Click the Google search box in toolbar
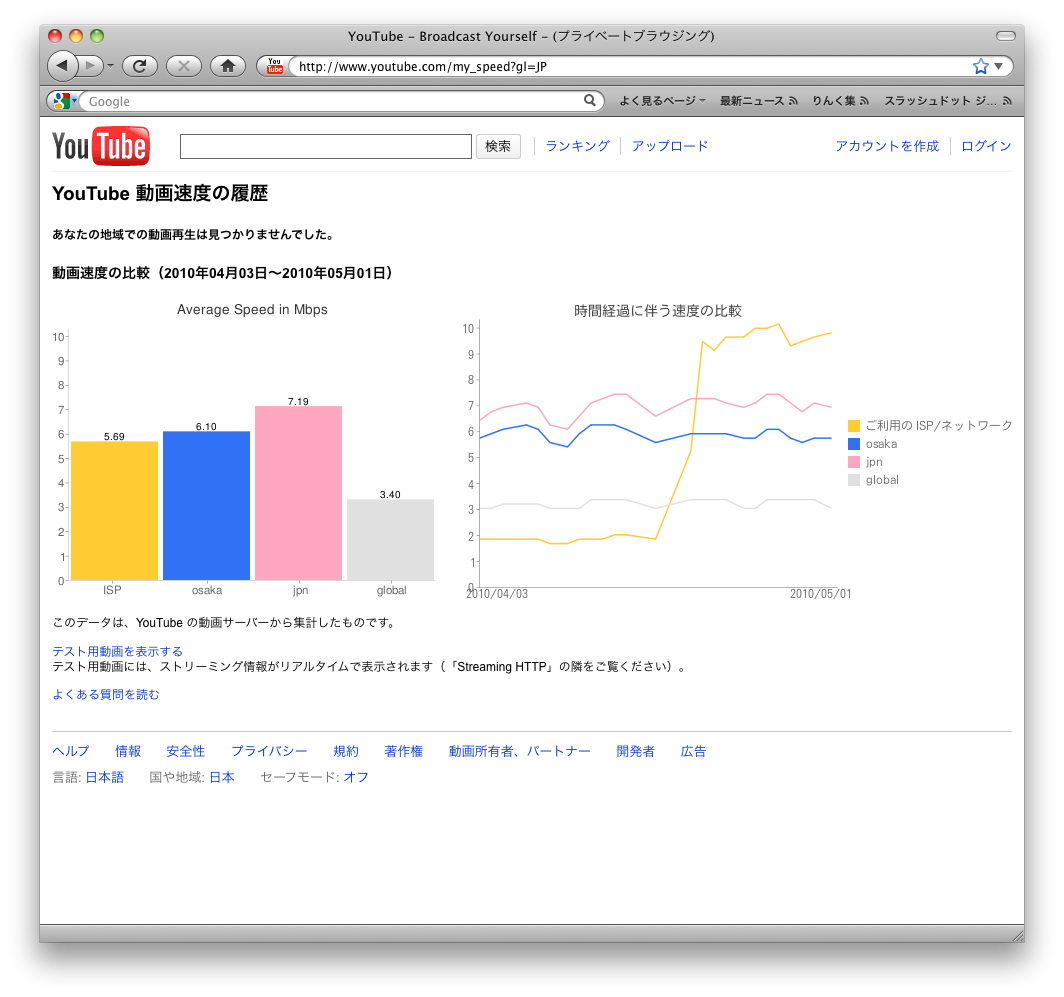The image size is (1064, 997). 332,101
